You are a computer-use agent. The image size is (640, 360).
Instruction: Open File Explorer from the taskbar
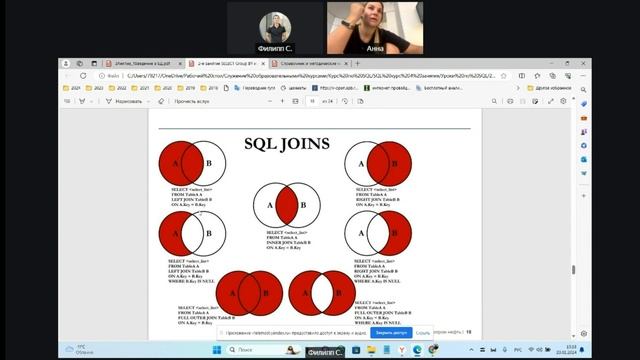(x=371, y=350)
